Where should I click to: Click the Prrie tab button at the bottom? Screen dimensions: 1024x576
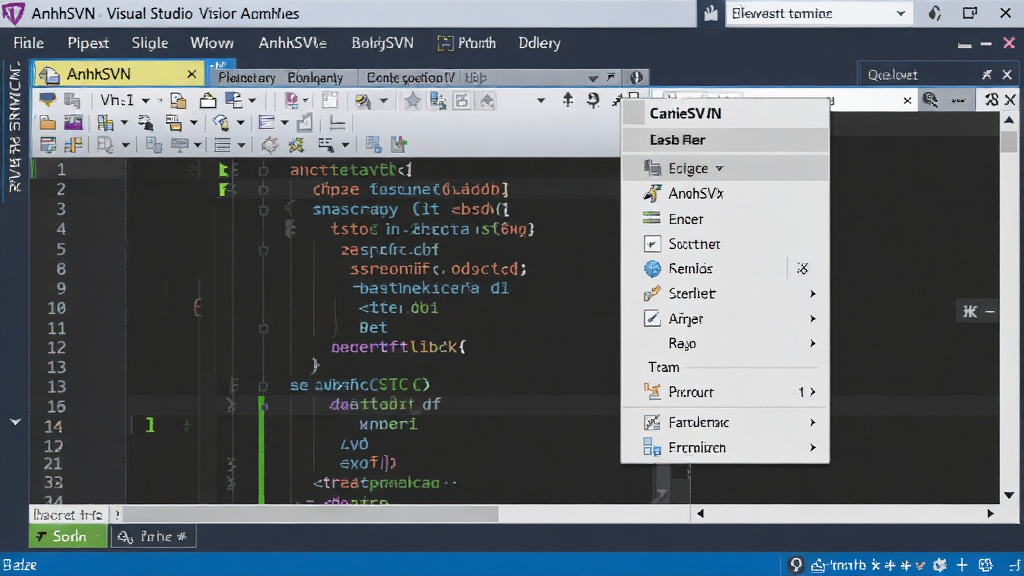153,536
